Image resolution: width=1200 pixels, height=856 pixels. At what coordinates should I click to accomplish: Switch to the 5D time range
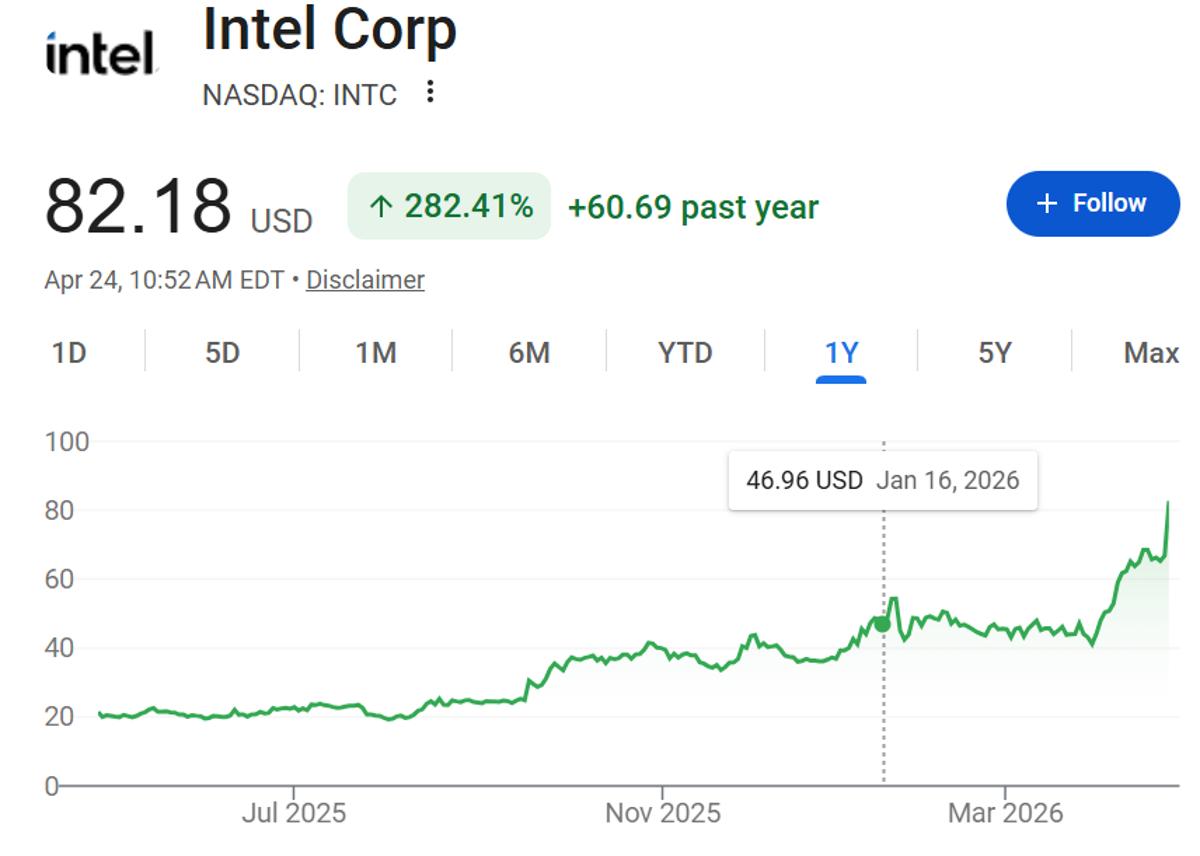[x=222, y=353]
